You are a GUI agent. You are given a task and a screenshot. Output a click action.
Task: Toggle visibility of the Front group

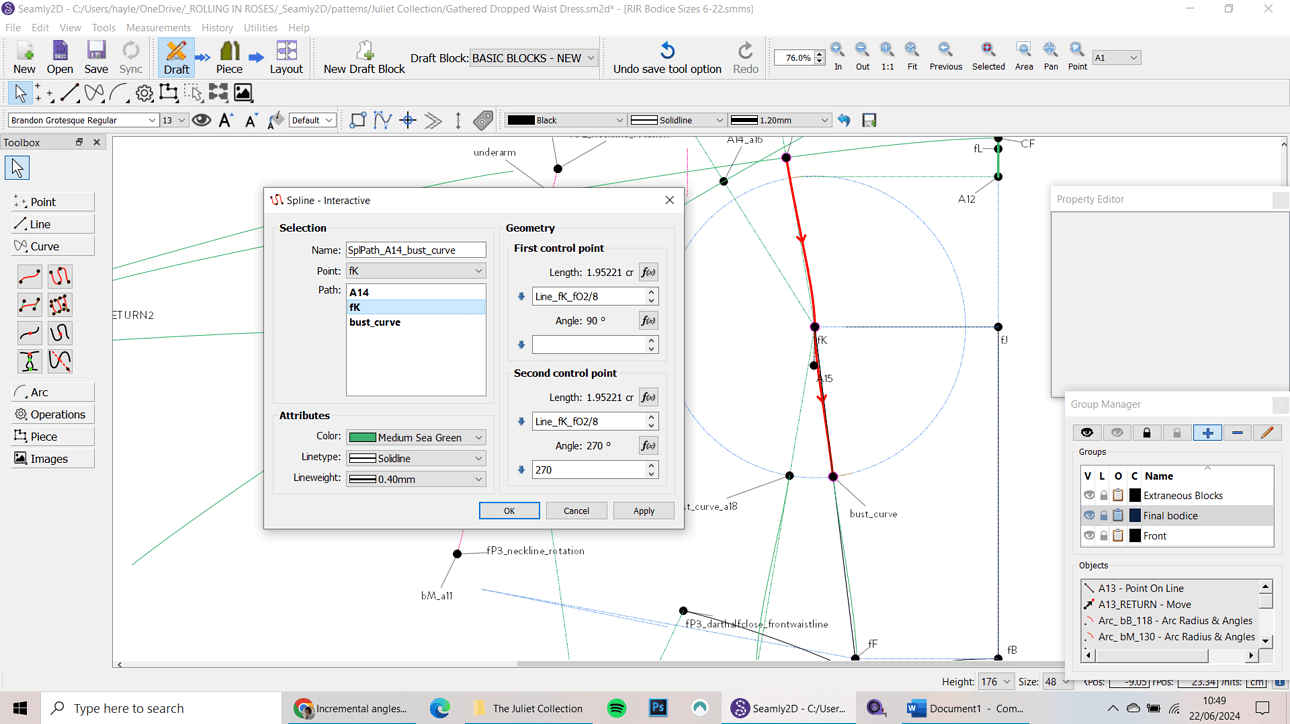click(1087, 535)
